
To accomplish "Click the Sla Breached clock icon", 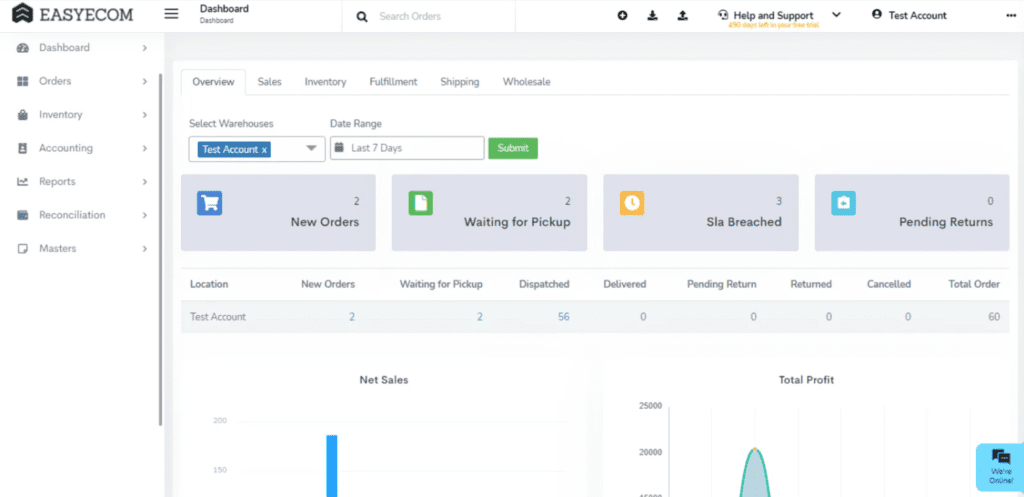I will (632, 203).
